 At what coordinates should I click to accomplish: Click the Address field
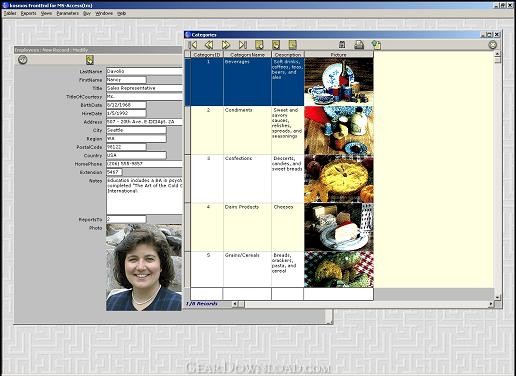[144, 122]
